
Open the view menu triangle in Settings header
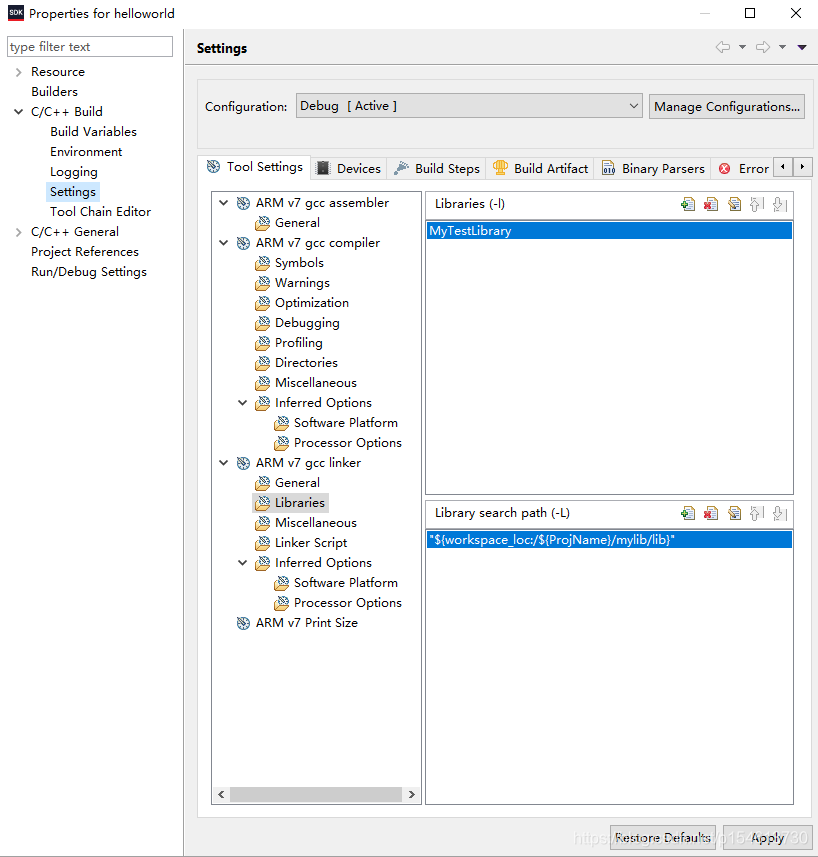click(x=802, y=48)
